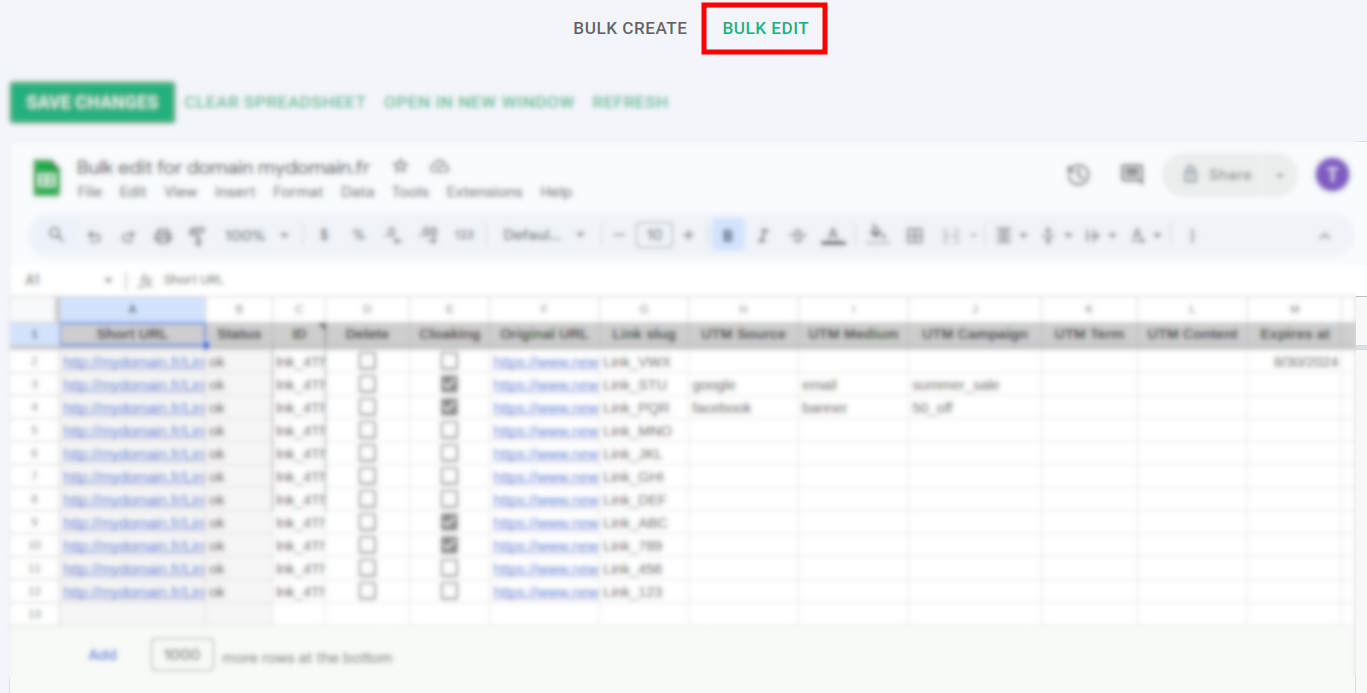
Task: Open the 100% zoom dropdown
Action: [256, 236]
